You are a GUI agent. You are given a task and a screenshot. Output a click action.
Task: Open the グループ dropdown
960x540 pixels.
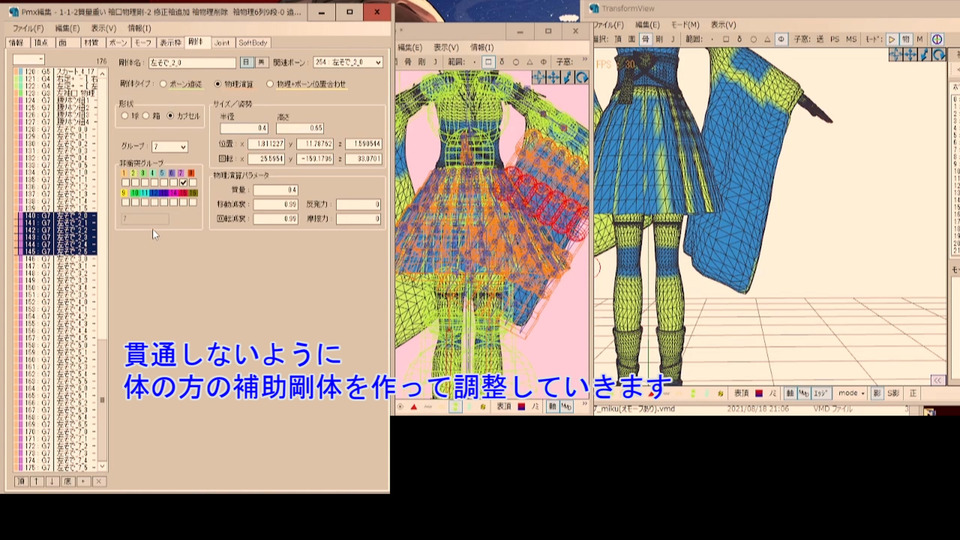(170, 147)
